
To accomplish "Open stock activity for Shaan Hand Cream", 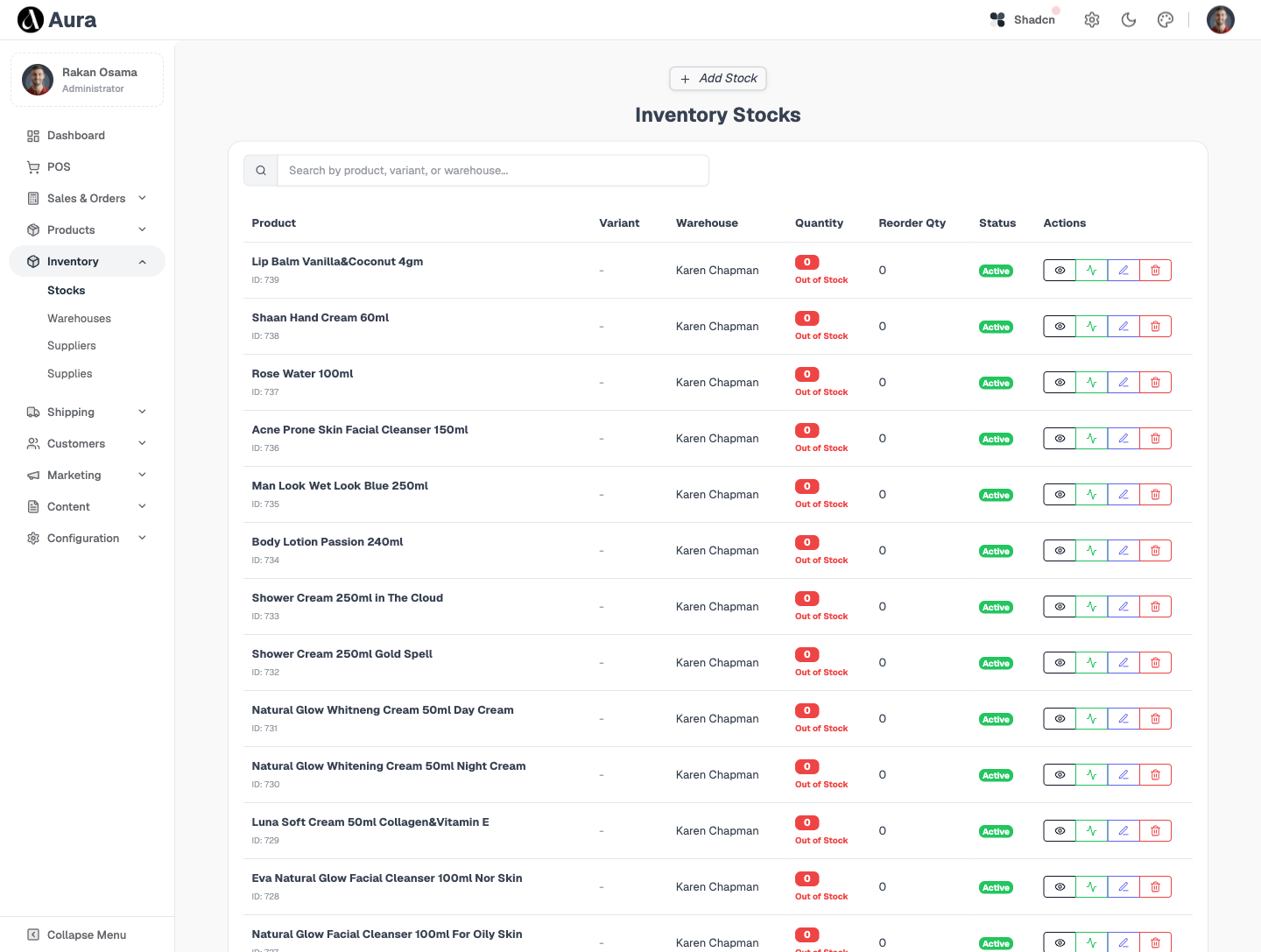I will pos(1092,327).
